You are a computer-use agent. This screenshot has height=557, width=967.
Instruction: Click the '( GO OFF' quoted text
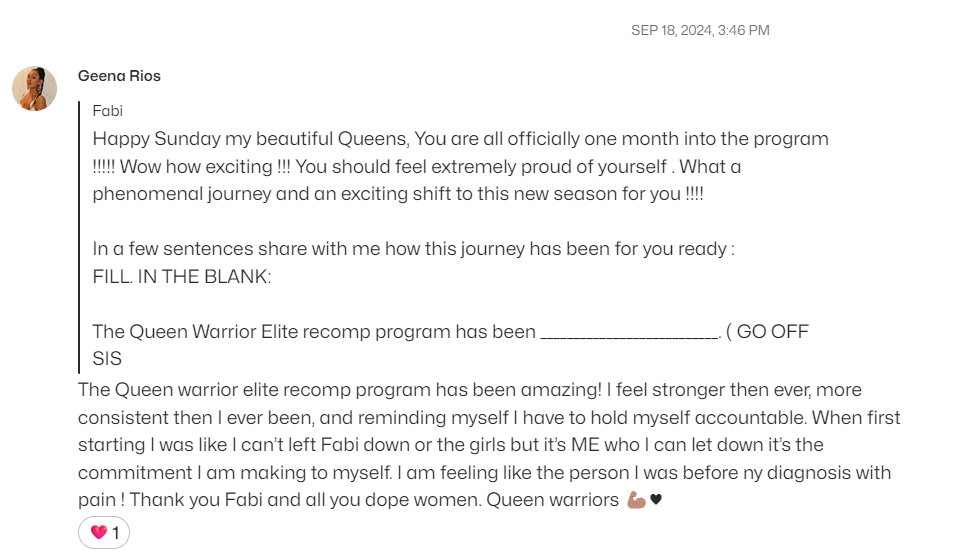coord(767,332)
